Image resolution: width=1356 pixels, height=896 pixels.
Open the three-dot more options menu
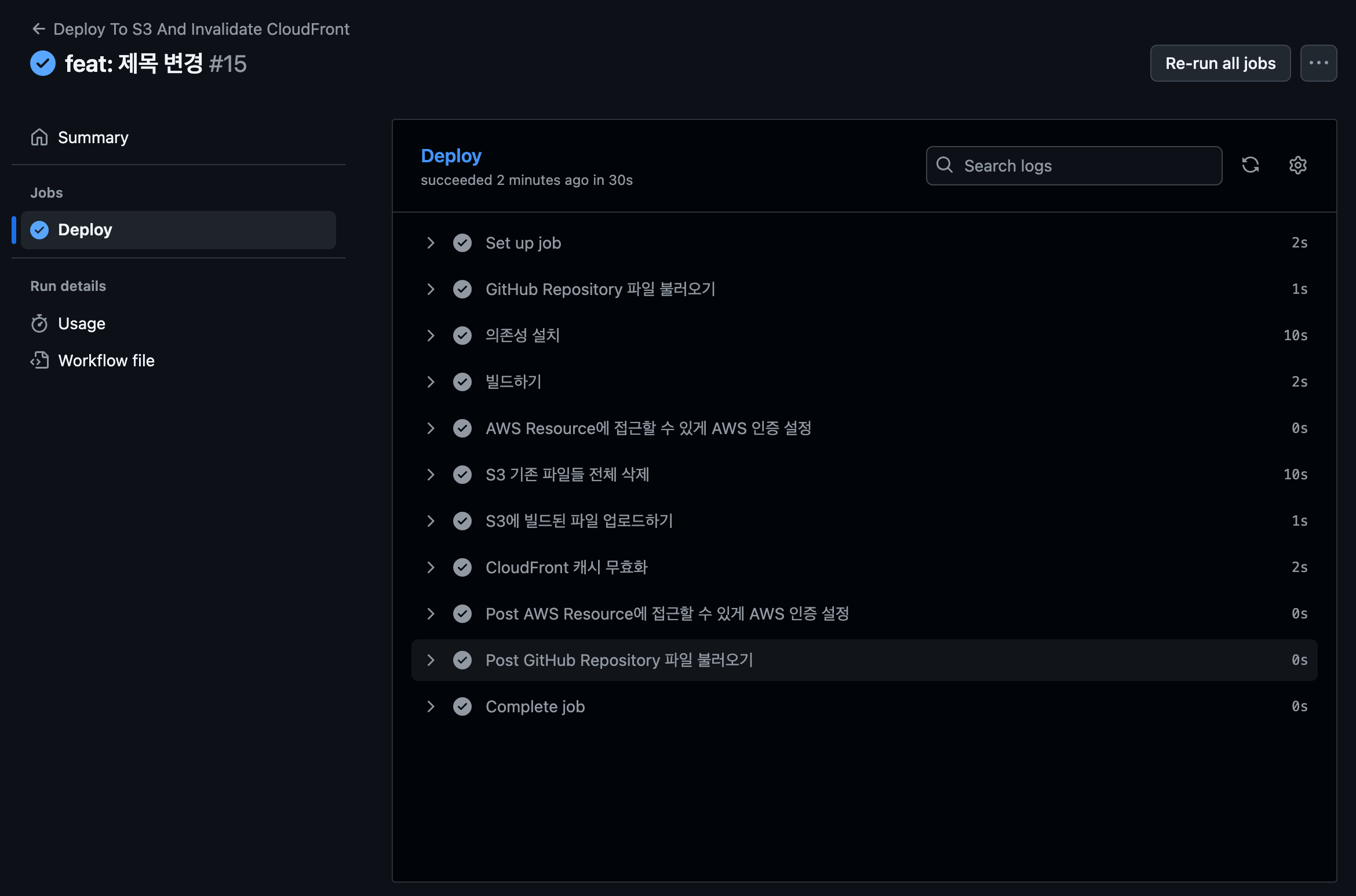1318,63
